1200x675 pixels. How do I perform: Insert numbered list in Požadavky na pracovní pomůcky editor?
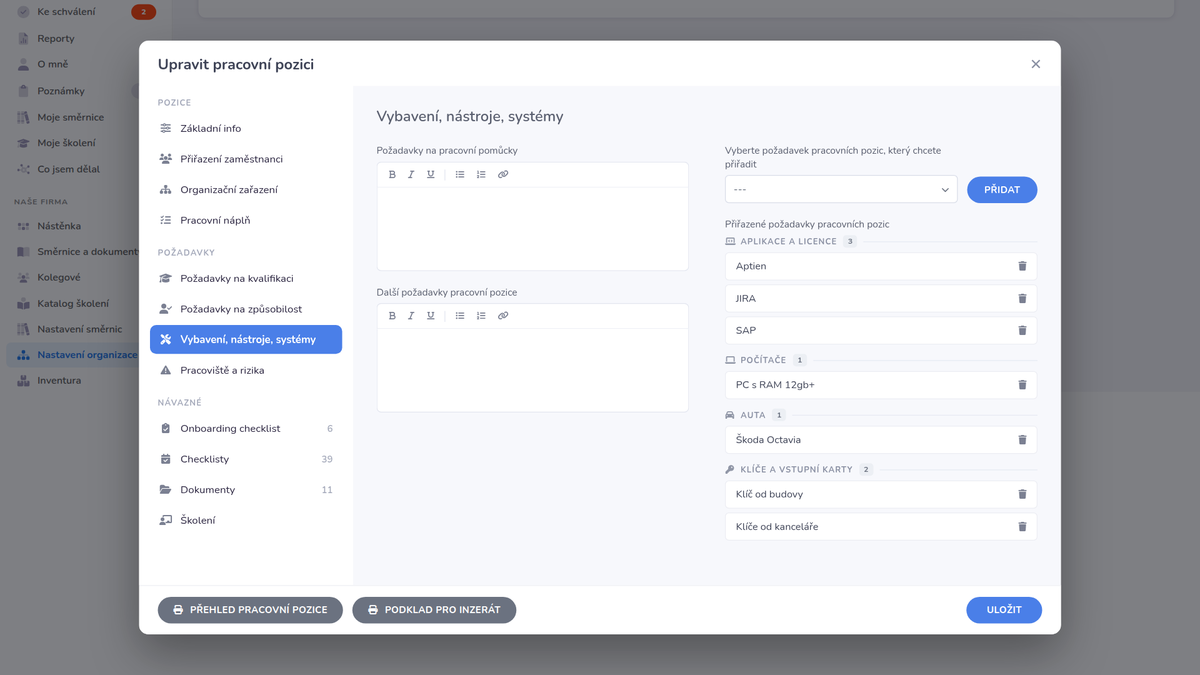tap(481, 175)
